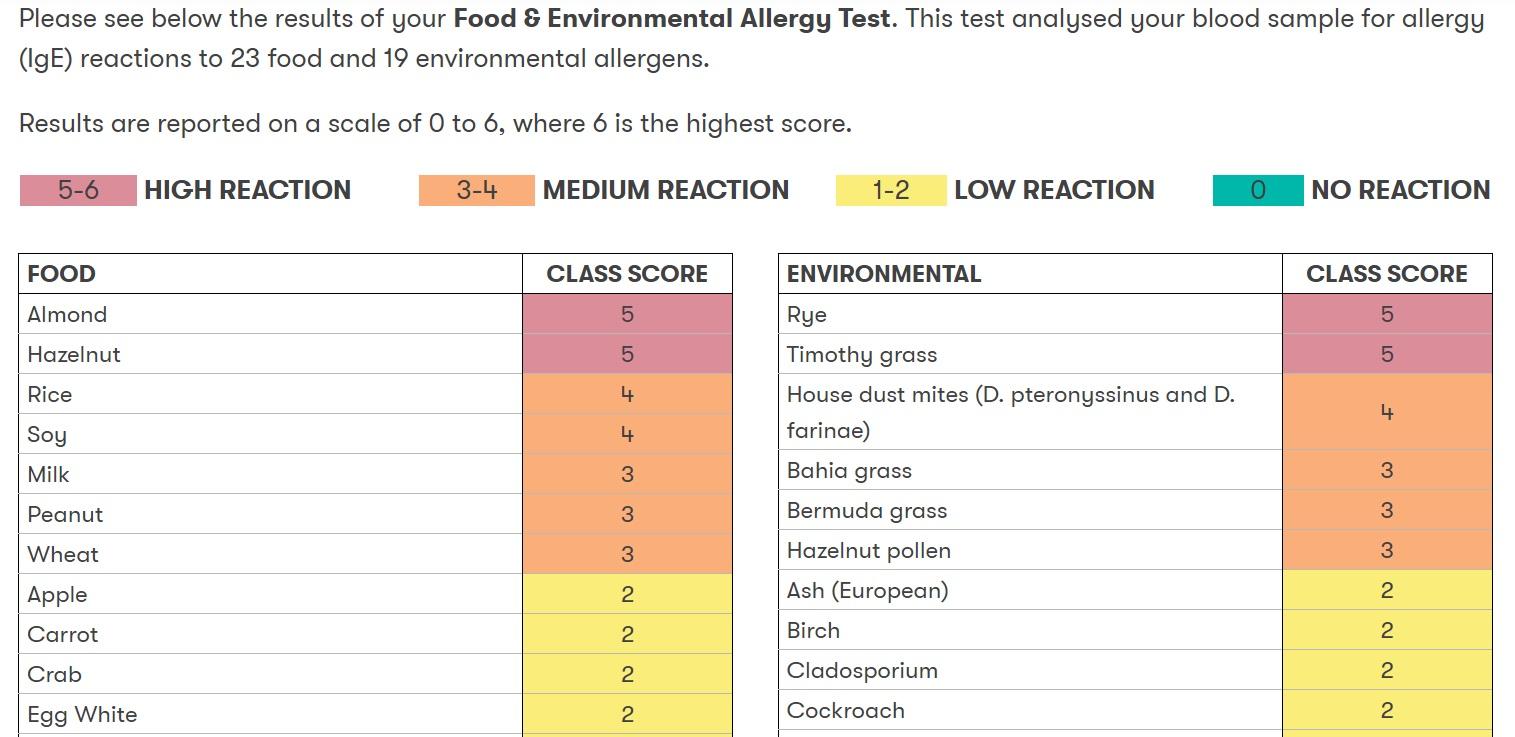The height and width of the screenshot is (737, 1515).
Task: Click the Soy row label
Action: [47, 435]
